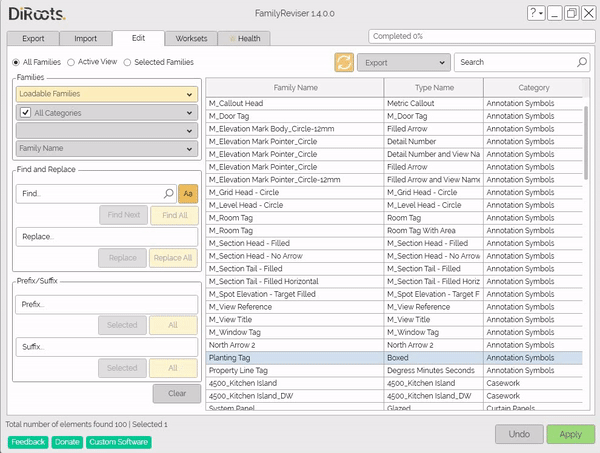Image resolution: width=600 pixels, height=453 pixels.
Task: Select the Planting Tag row
Action: pyautogui.click(x=295, y=357)
